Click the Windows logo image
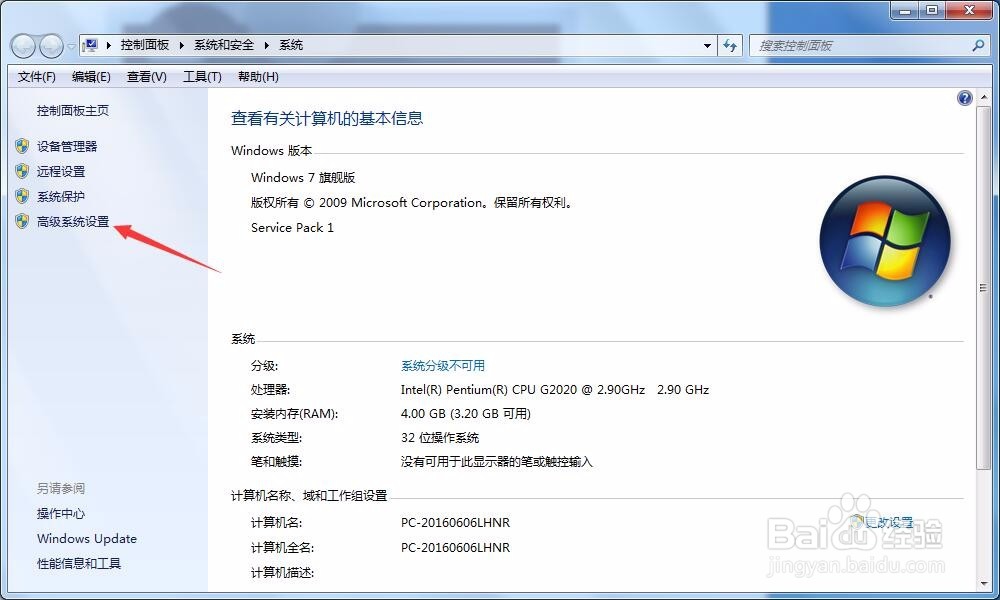The width and height of the screenshot is (1000, 600). click(x=885, y=241)
